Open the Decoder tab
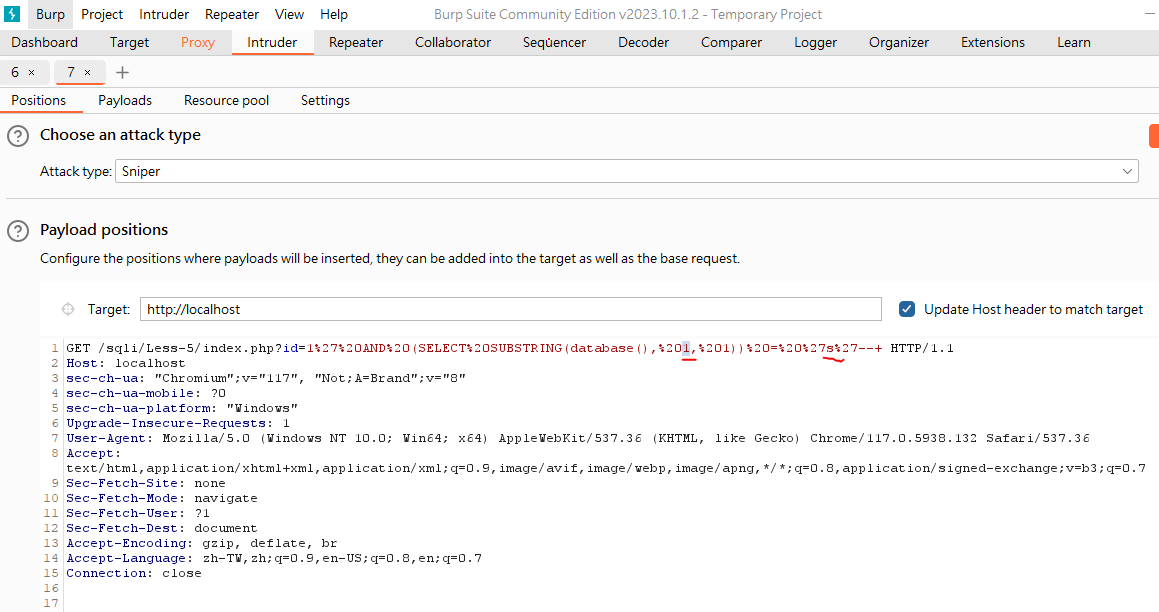 [x=644, y=43]
